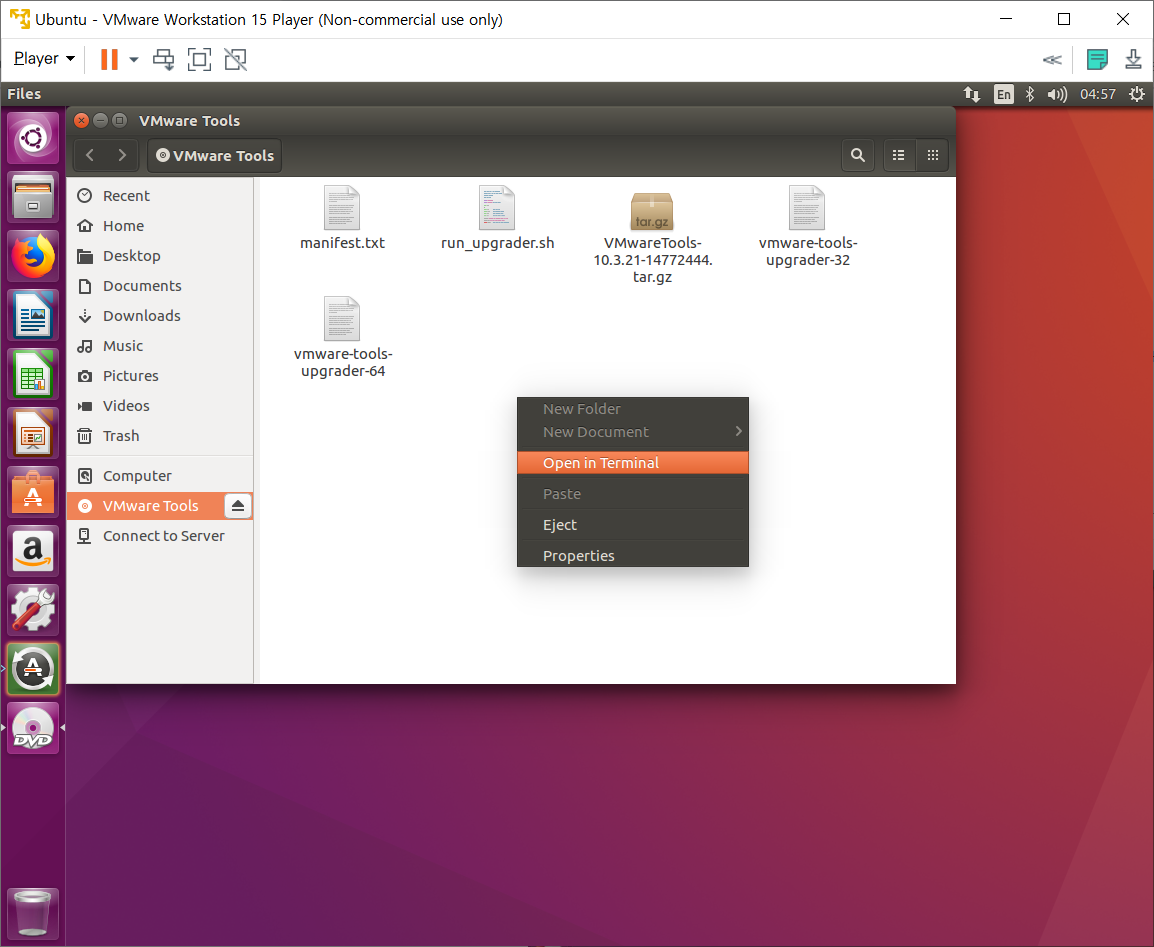This screenshot has height=947, width=1154.
Task: Expand New Document submenu in context menu
Action: (633, 432)
